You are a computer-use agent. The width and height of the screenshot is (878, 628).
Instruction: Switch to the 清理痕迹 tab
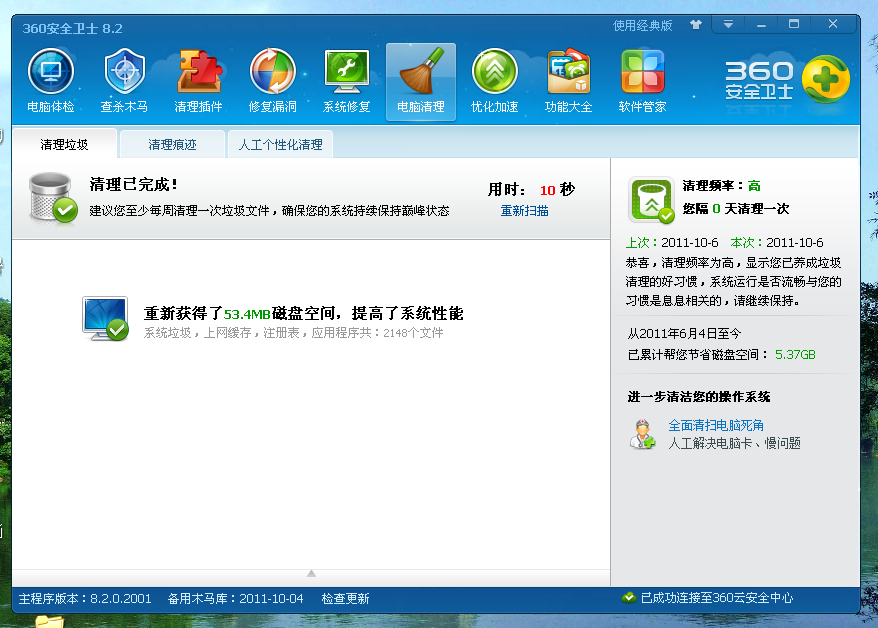pyautogui.click(x=172, y=144)
